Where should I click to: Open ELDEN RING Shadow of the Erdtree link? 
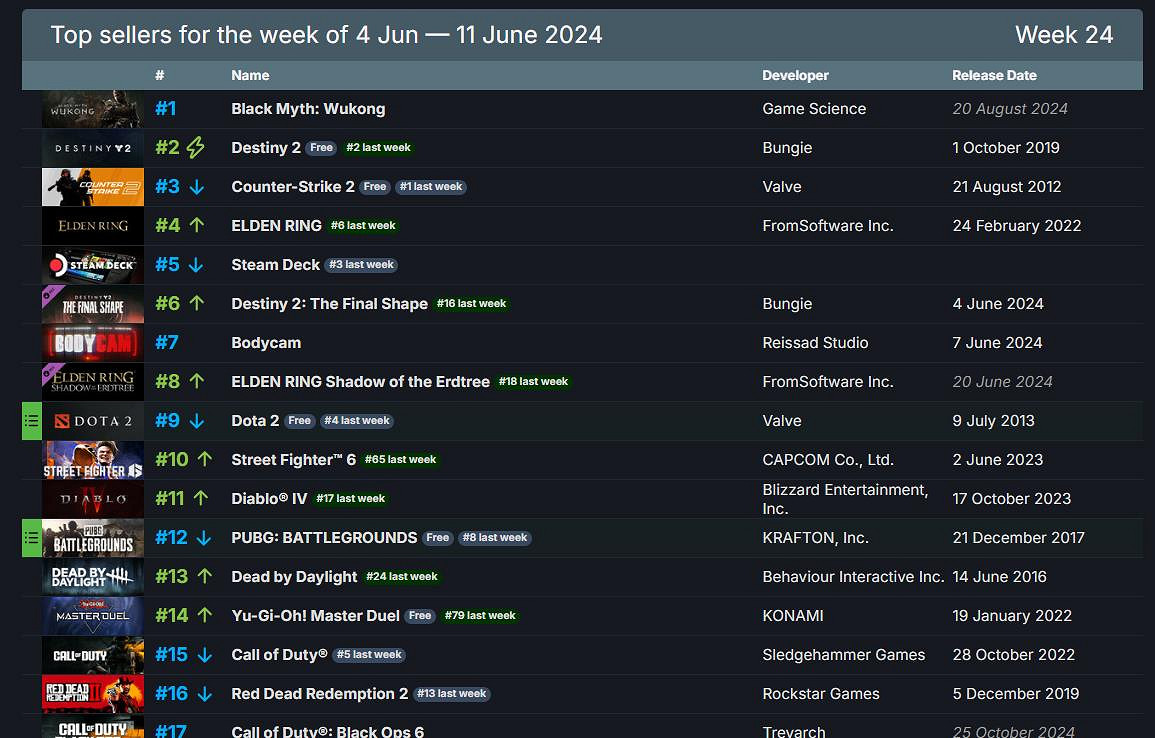360,382
